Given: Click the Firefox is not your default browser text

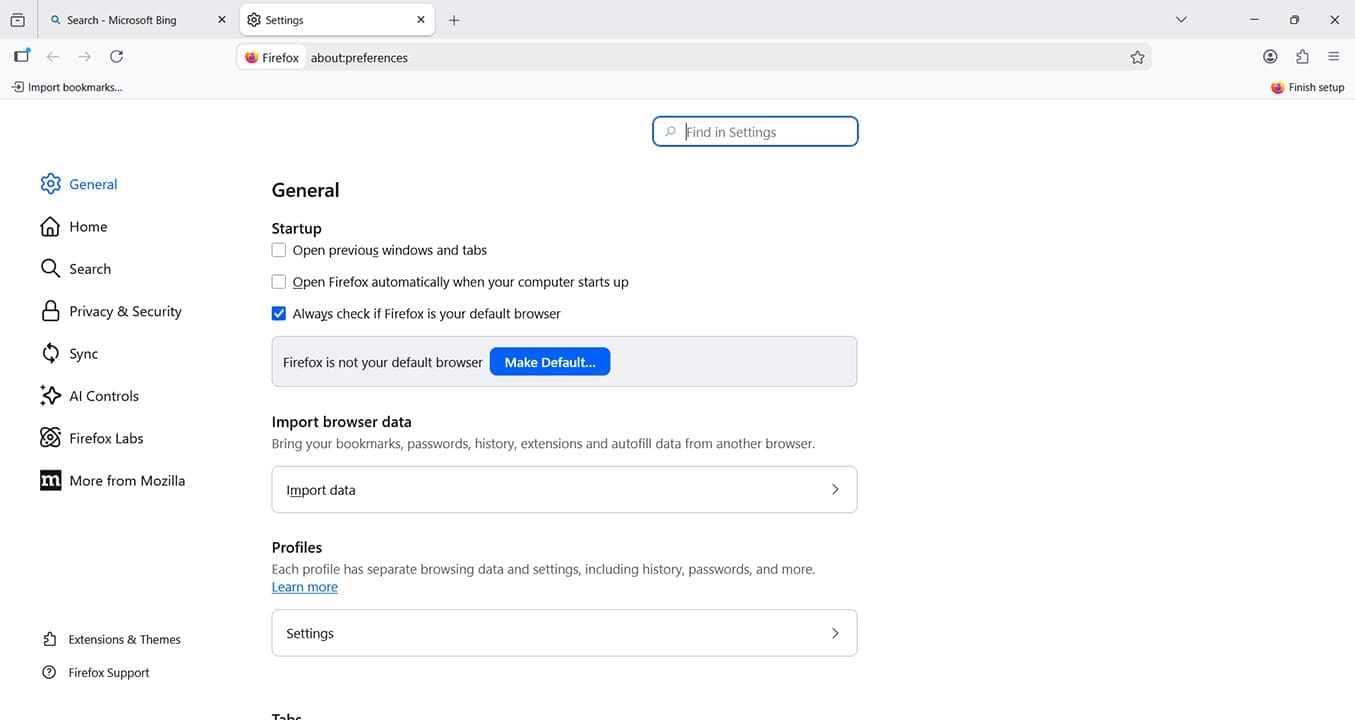Looking at the screenshot, I should tap(383, 363).
